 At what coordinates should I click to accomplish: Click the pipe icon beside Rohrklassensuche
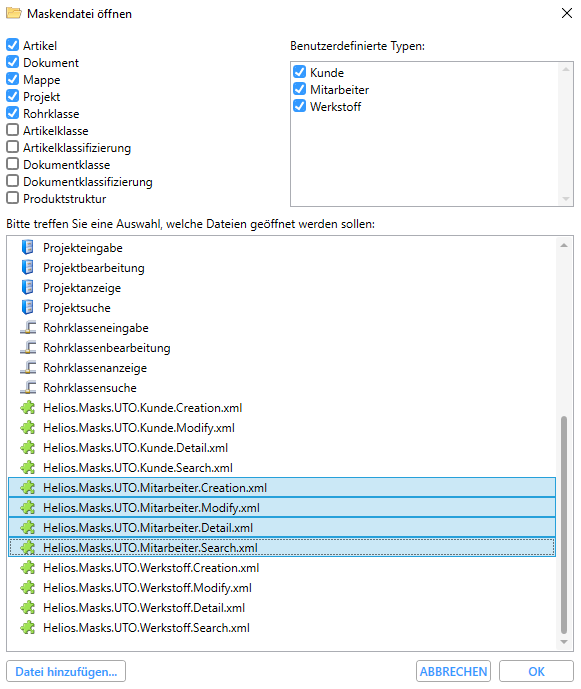click(x=28, y=388)
